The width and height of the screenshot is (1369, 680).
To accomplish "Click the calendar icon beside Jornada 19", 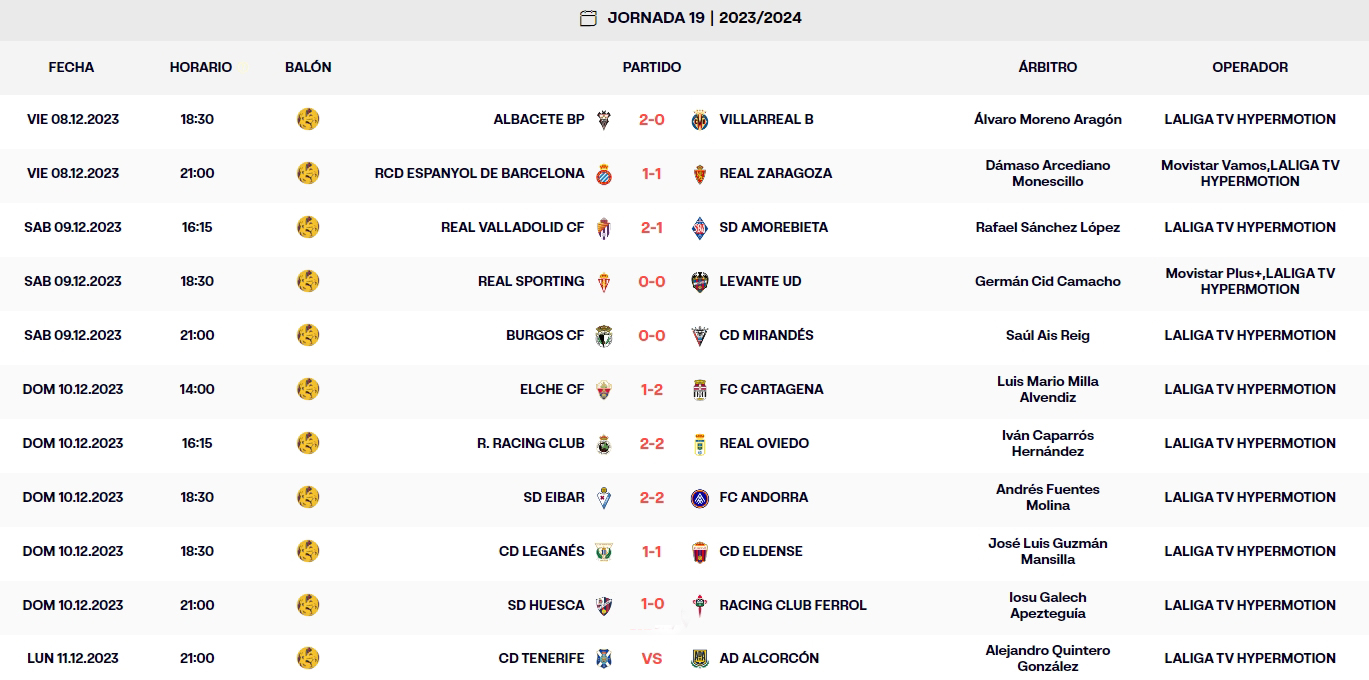I will (586, 17).
